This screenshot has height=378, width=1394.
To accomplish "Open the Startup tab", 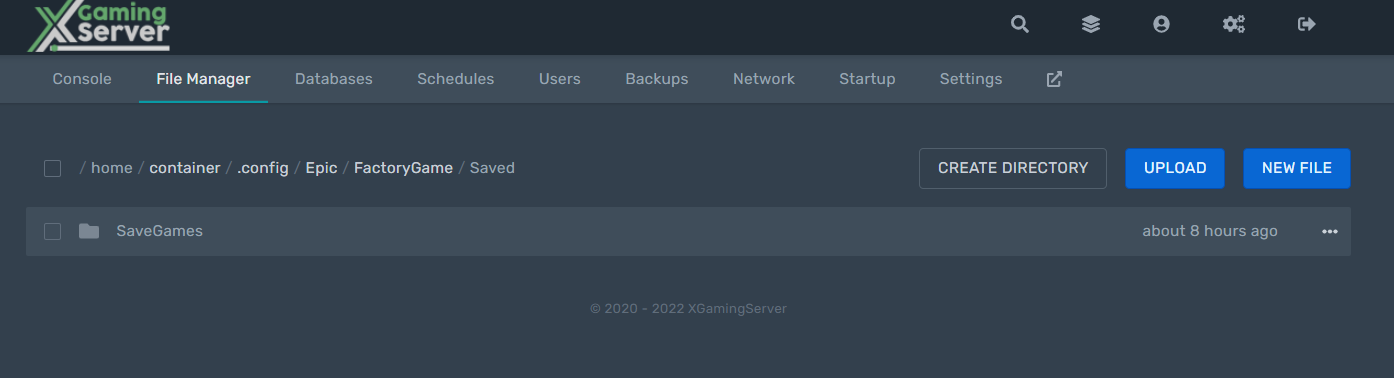I will [x=867, y=79].
